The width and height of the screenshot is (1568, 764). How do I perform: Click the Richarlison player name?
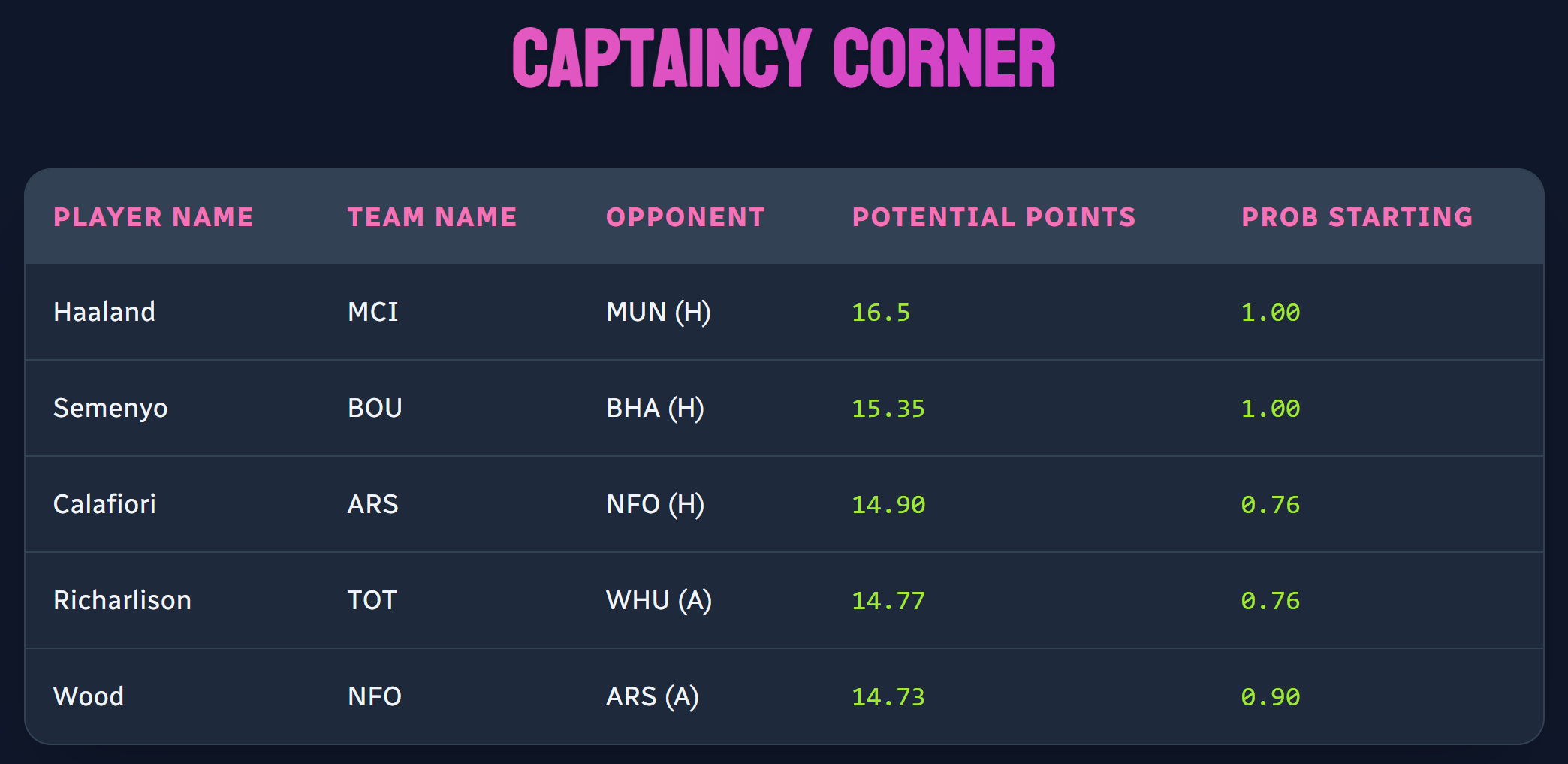point(122,600)
